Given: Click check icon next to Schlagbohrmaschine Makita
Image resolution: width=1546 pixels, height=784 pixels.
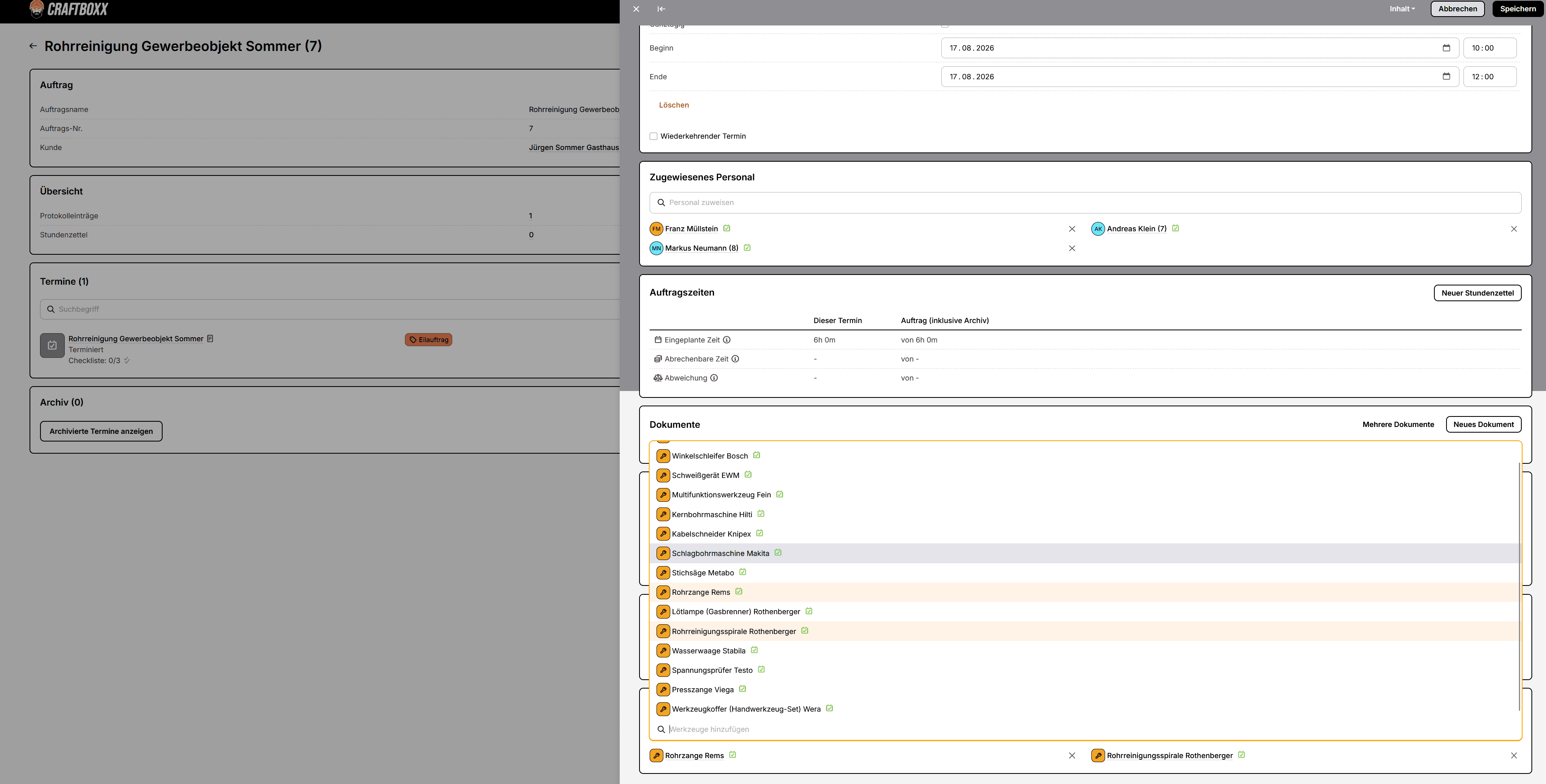Looking at the screenshot, I should [x=778, y=552].
